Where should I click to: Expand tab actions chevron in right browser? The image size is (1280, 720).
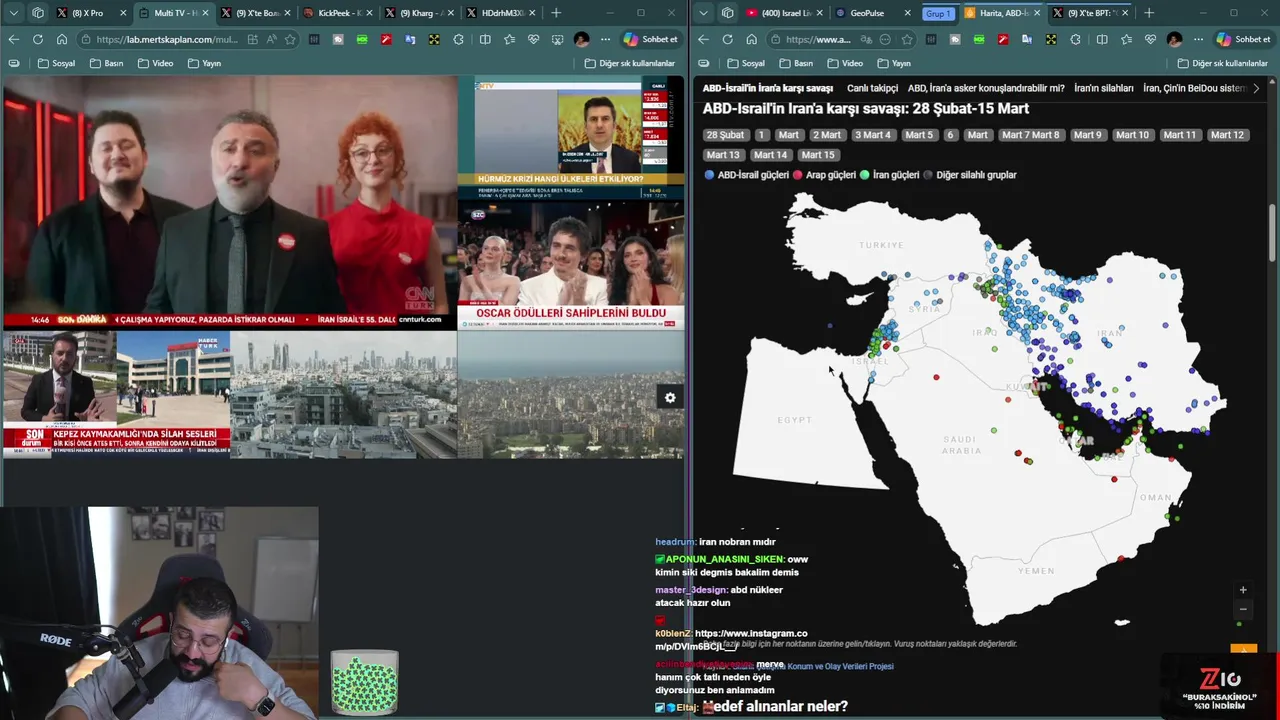[703, 13]
